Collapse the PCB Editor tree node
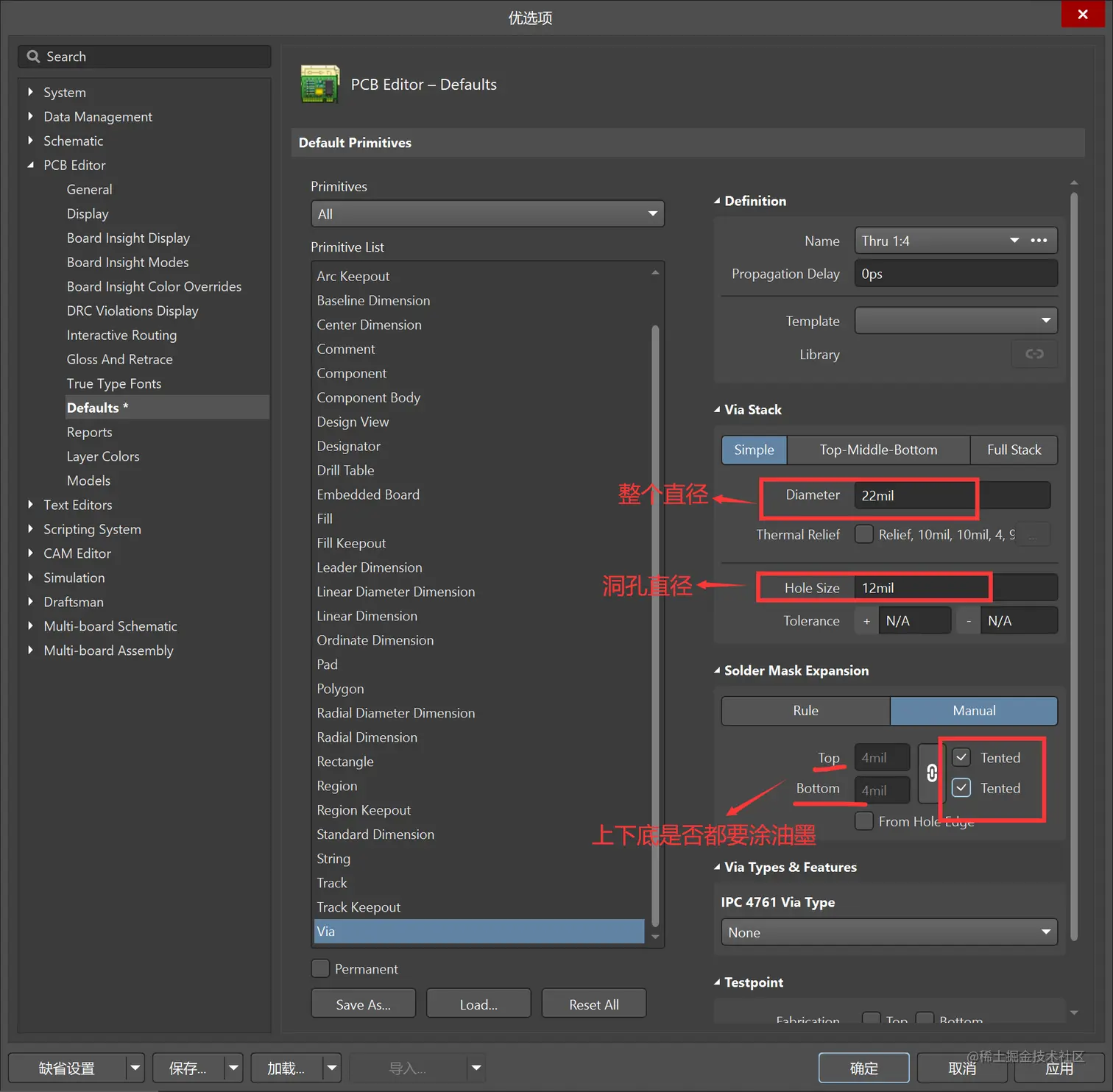The image size is (1113, 1092). 30,165
